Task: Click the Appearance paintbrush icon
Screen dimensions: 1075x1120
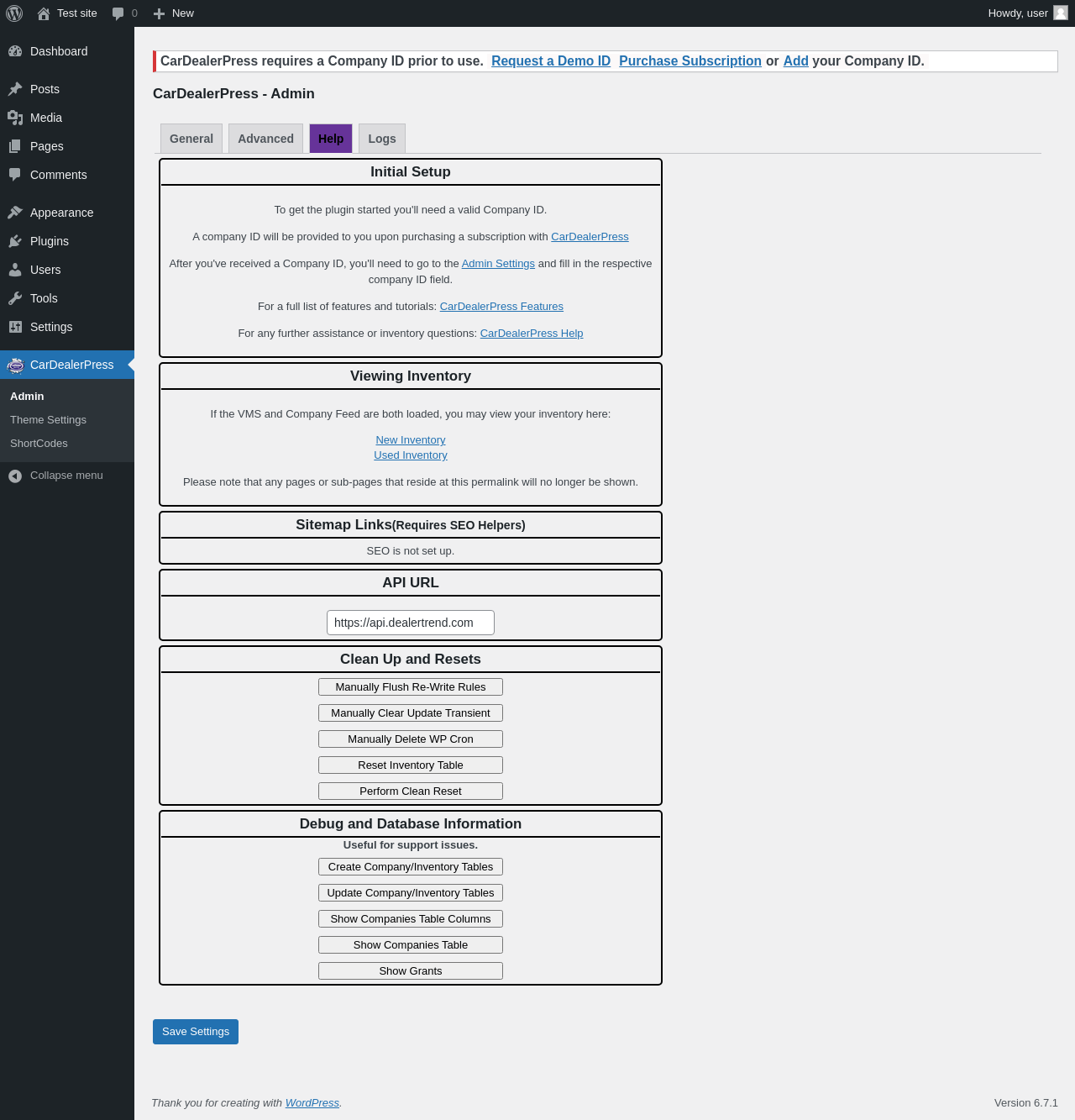Action: click(x=15, y=213)
